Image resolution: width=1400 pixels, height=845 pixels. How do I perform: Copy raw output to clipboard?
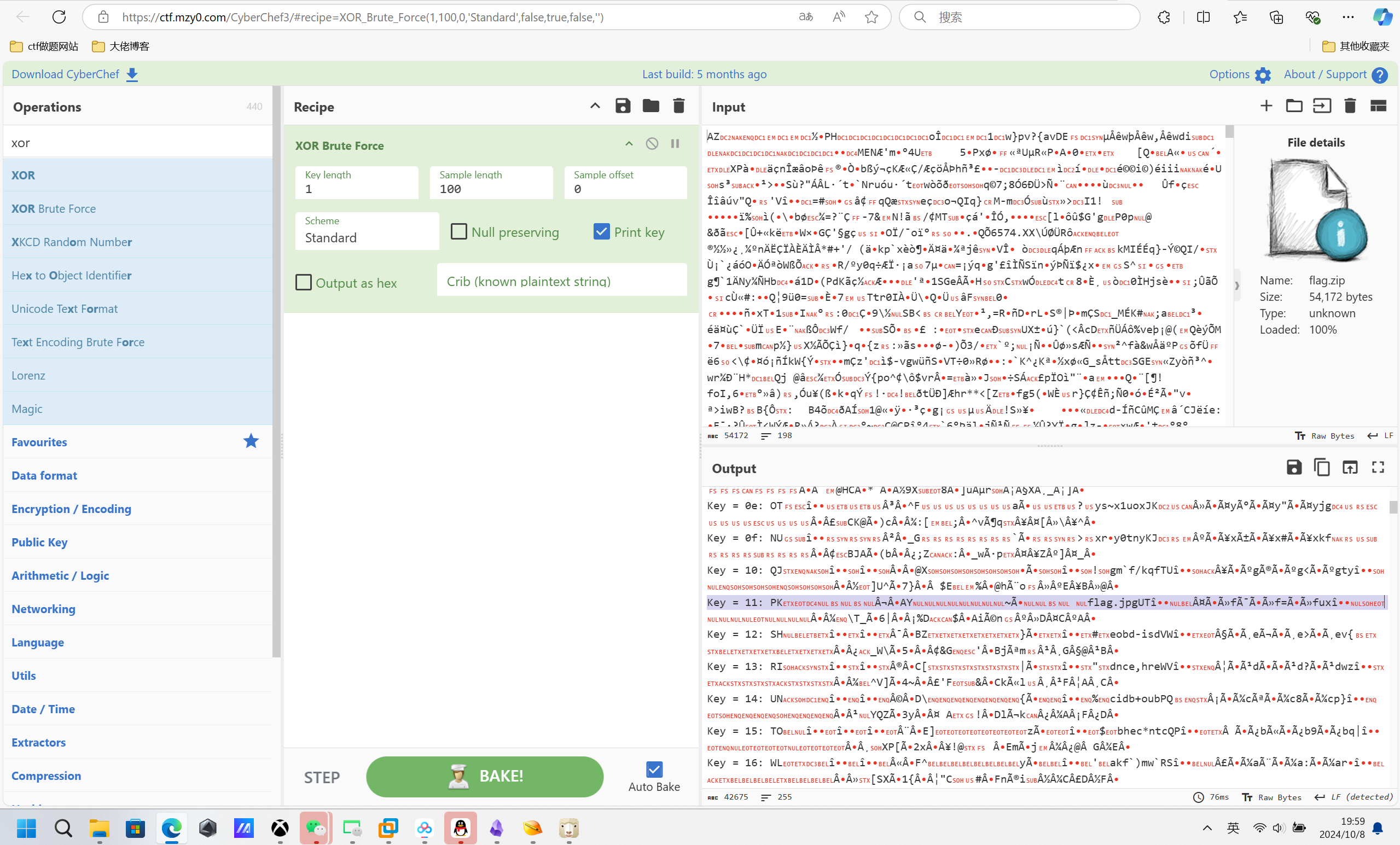[x=1322, y=468]
